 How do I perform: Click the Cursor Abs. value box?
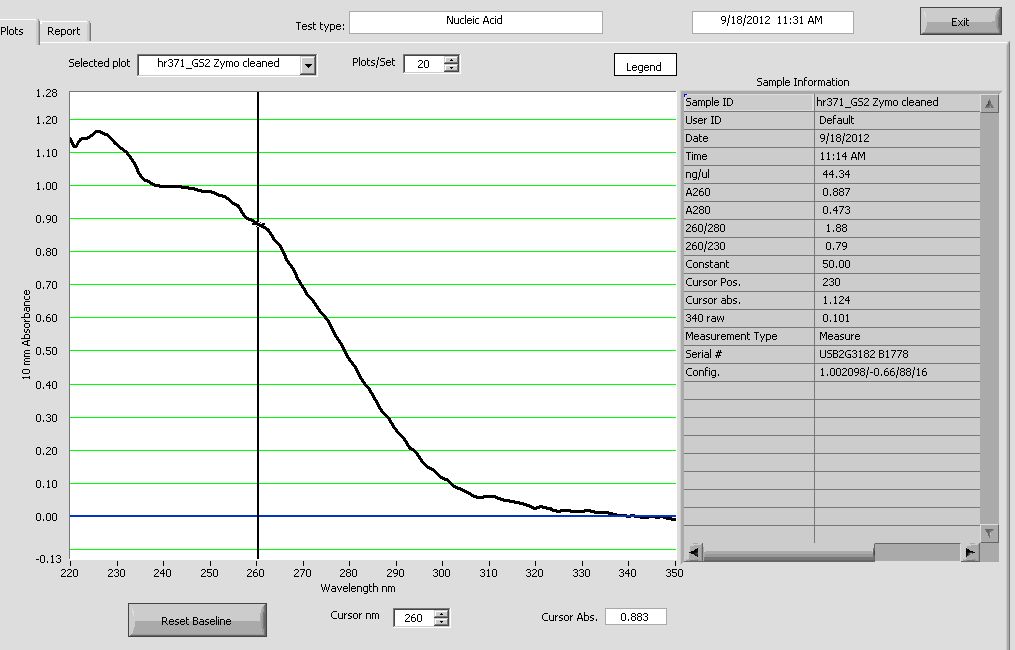[636, 617]
